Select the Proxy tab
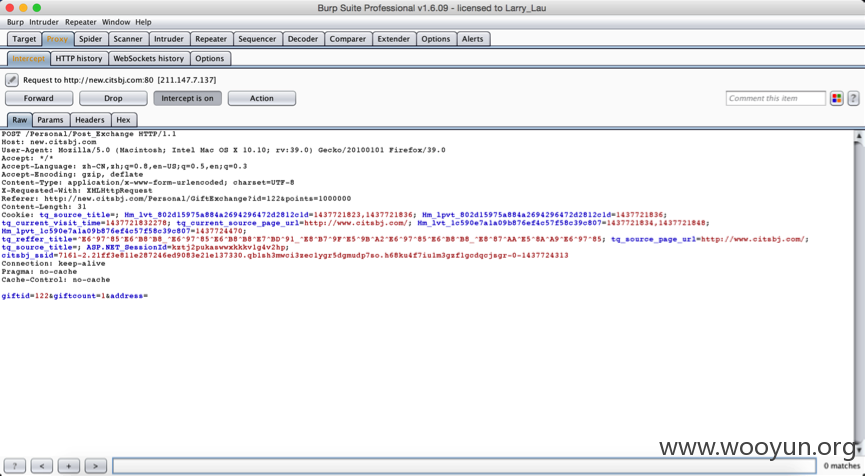This screenshot has height=476, width=865. click(57, 39)
